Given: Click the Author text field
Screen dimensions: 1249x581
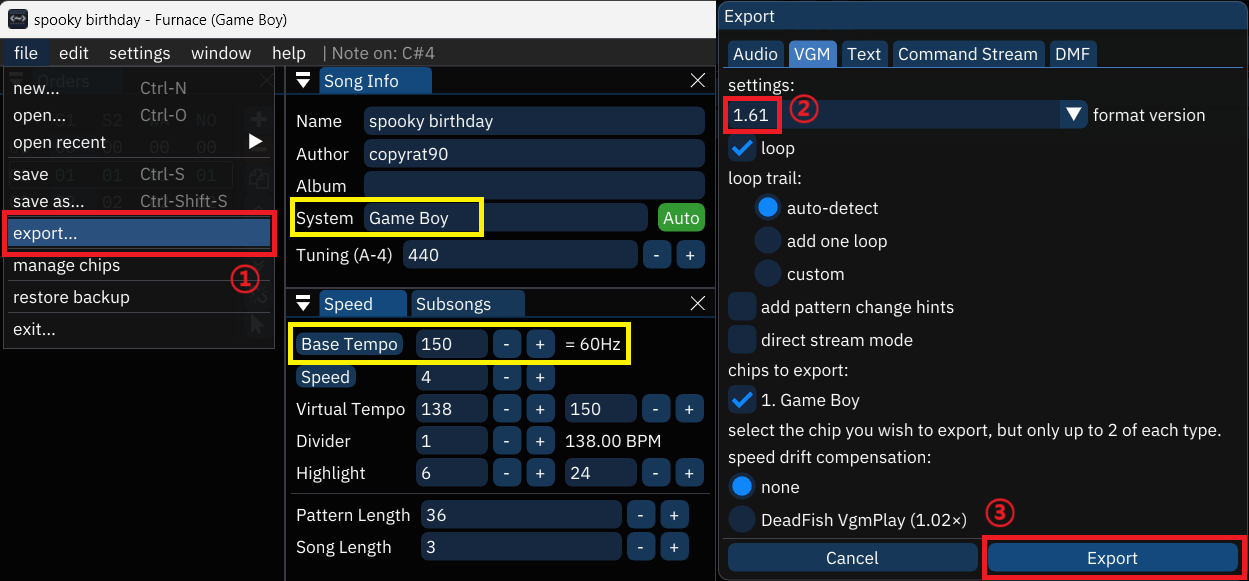Looking at the screenshot, I should (534, 154).
